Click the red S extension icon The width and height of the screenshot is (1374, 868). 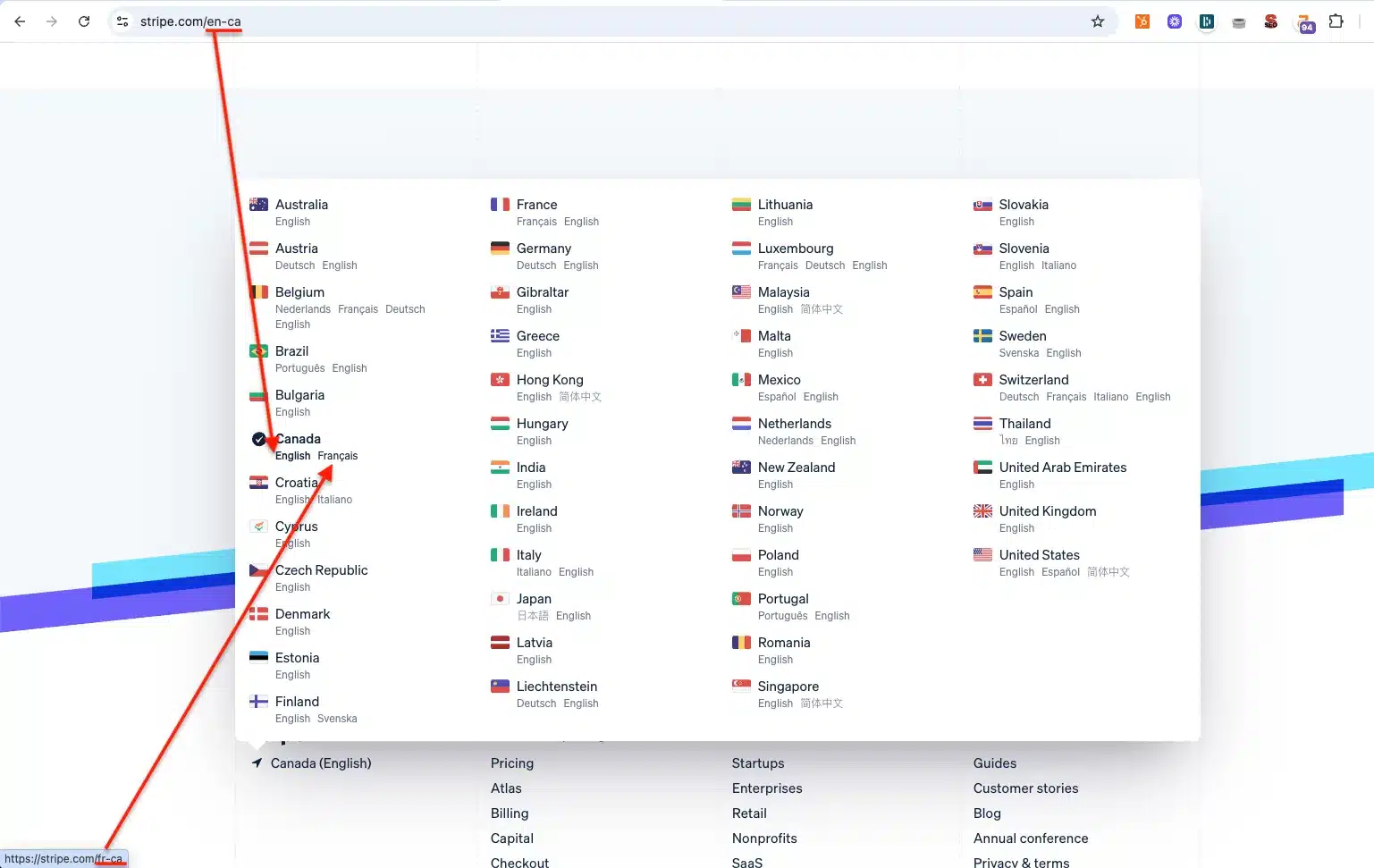click(x=1271, y=21)
